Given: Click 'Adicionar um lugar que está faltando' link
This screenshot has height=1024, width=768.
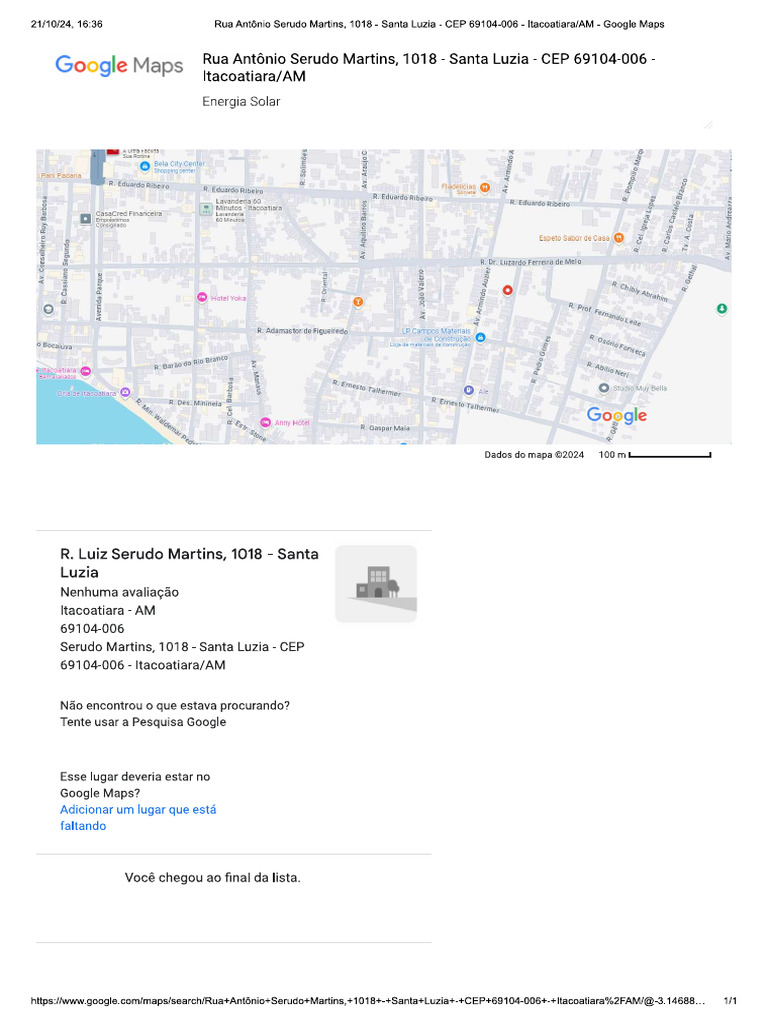Looking at the screenshot, I should (138, 818).
